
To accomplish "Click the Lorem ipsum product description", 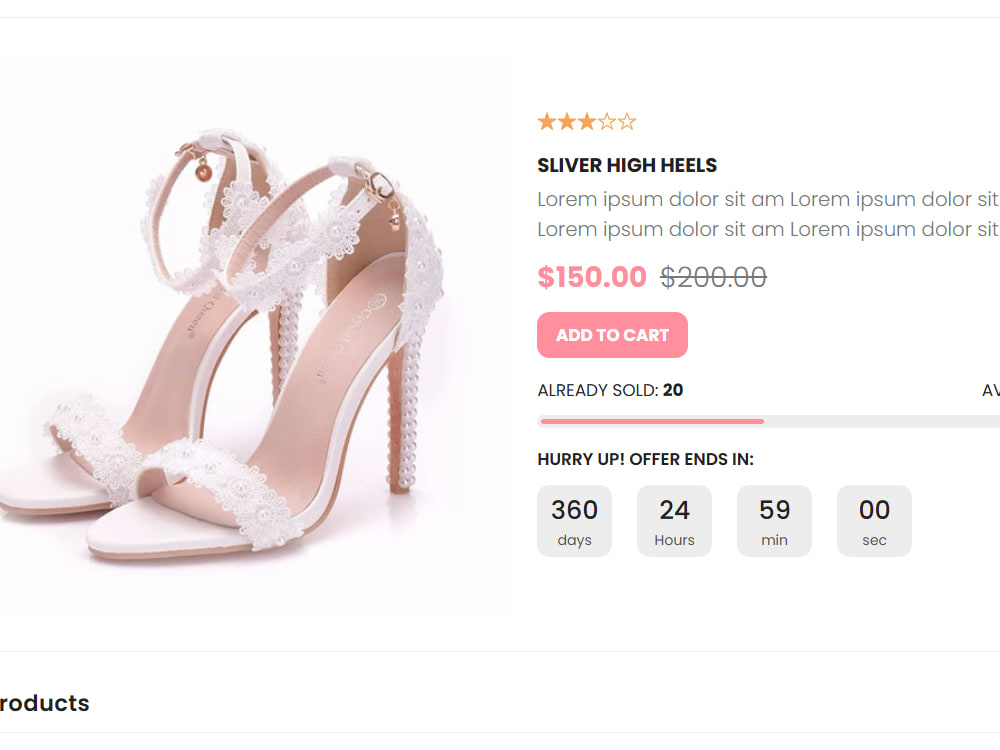I will point(768,214).
